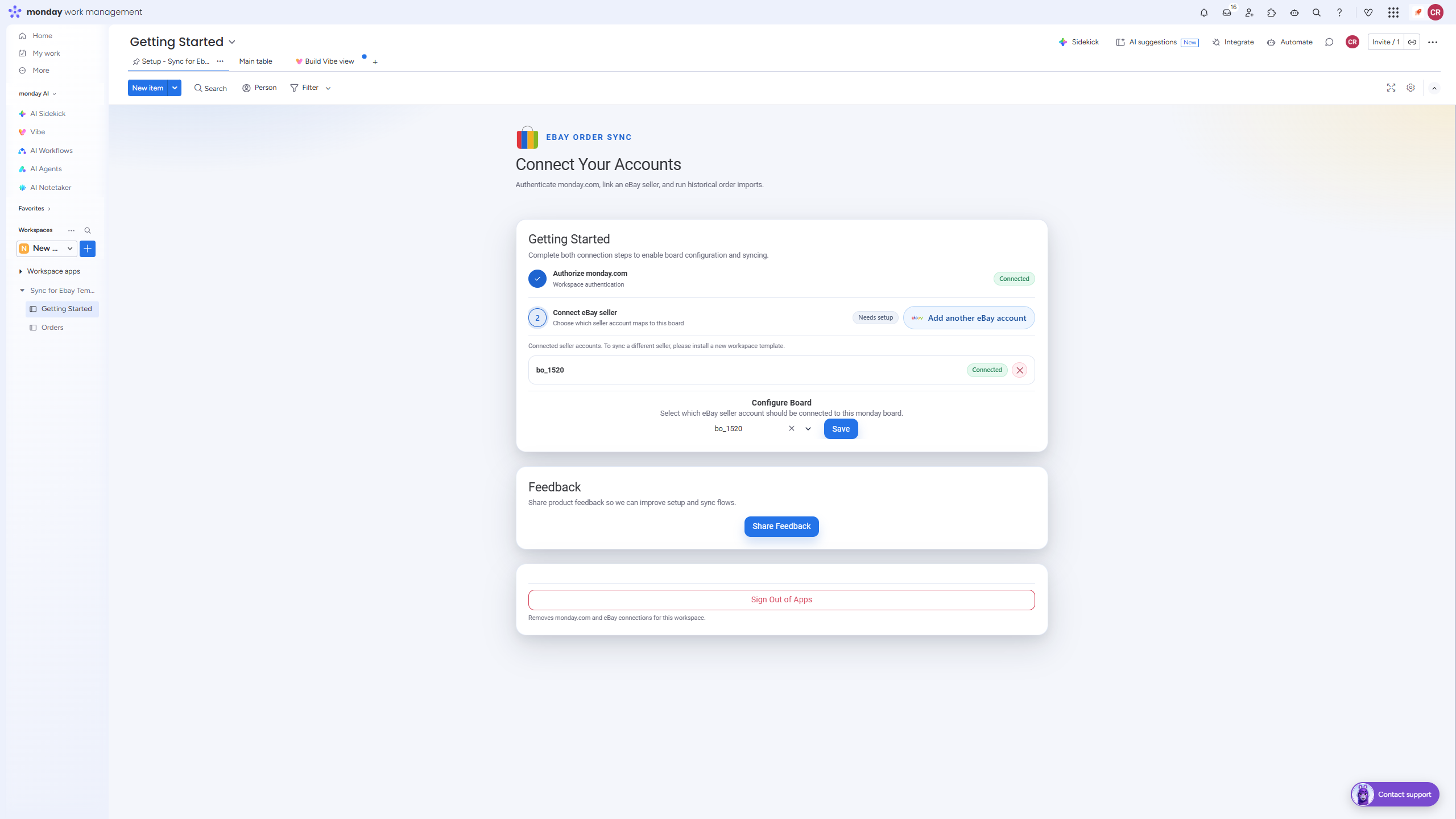Viewport: 1456px width, 819px height.
Task: Switch to the Main table tab
Action: pos(255,61)
